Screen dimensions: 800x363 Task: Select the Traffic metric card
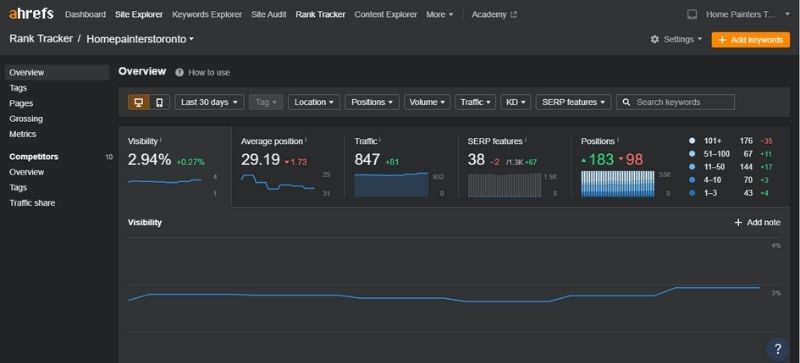401,166
